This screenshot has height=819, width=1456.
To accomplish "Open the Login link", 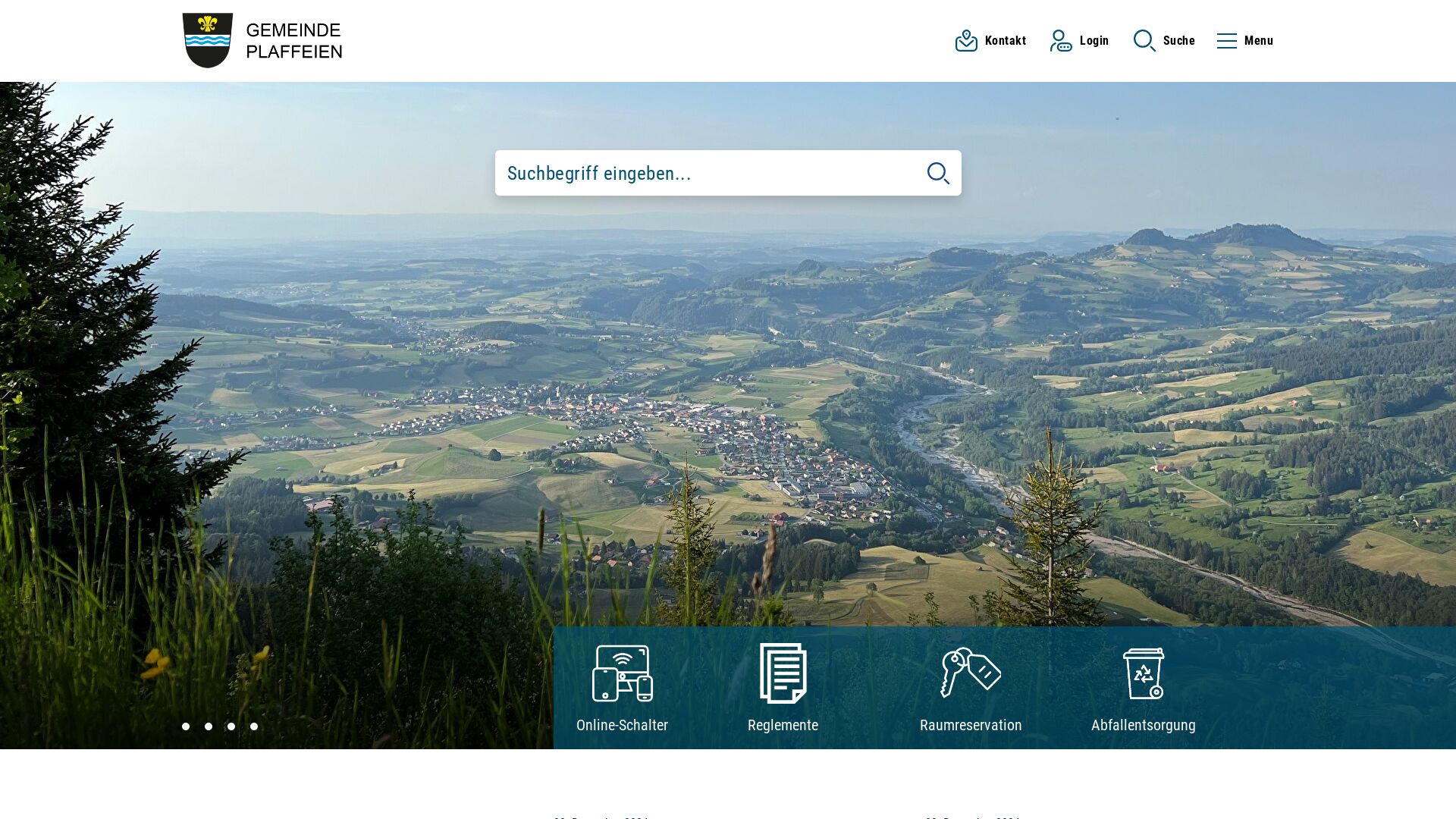I will (1094, 41).
